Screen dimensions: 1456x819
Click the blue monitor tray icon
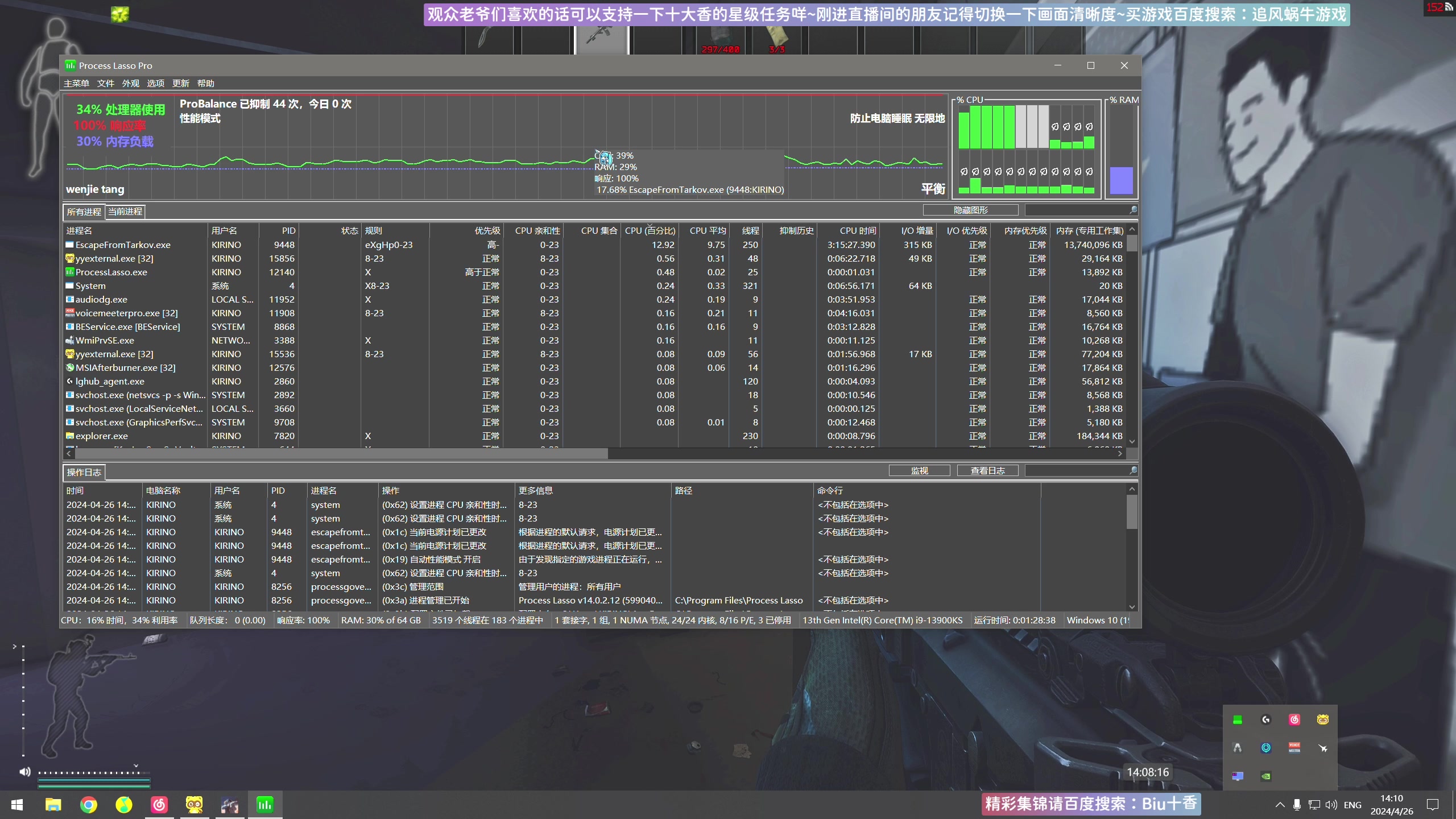pyautogui.click(x=1237, y=776)
